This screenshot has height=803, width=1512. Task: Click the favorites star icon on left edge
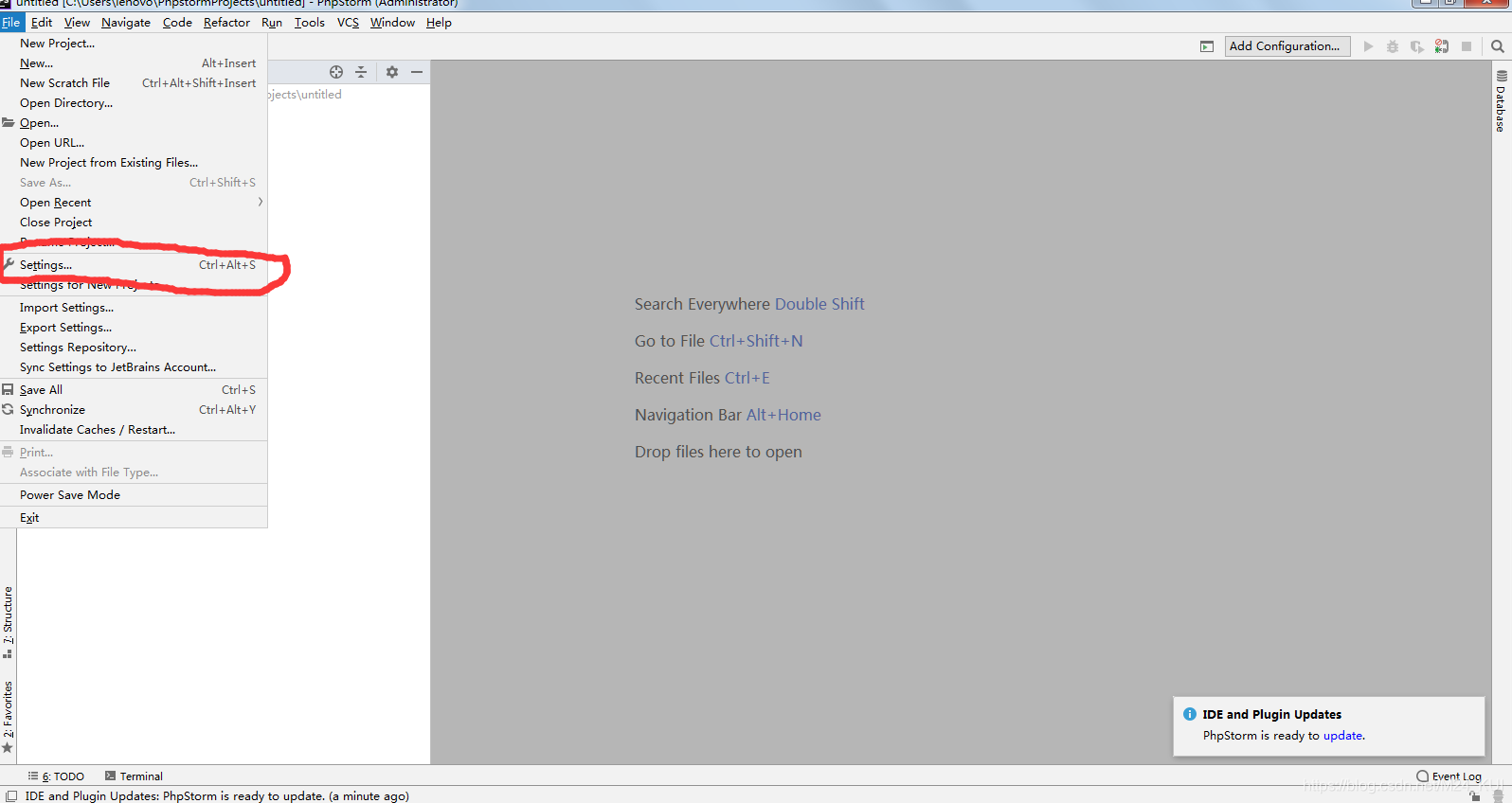[8, 749]
